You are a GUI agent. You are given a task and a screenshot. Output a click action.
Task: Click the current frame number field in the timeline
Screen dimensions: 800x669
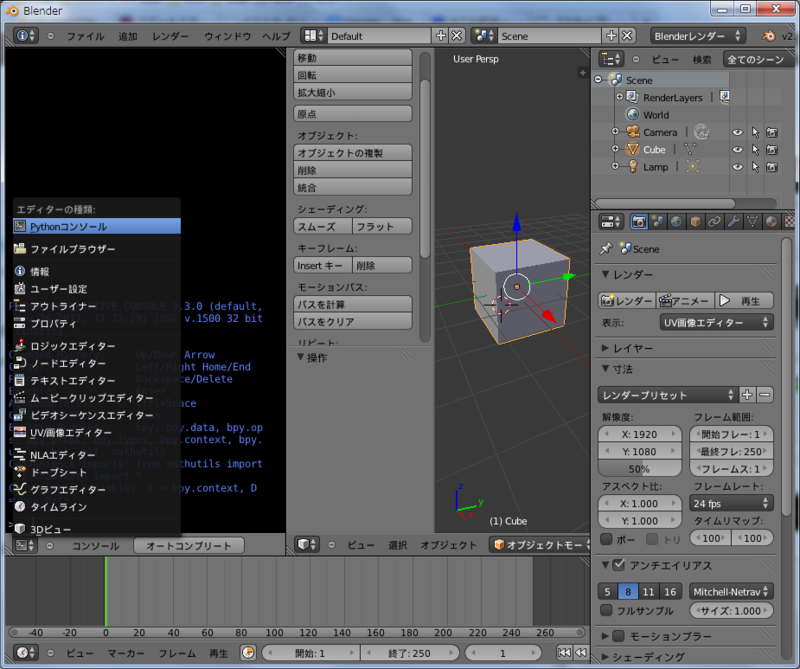[x=503, y=652]
